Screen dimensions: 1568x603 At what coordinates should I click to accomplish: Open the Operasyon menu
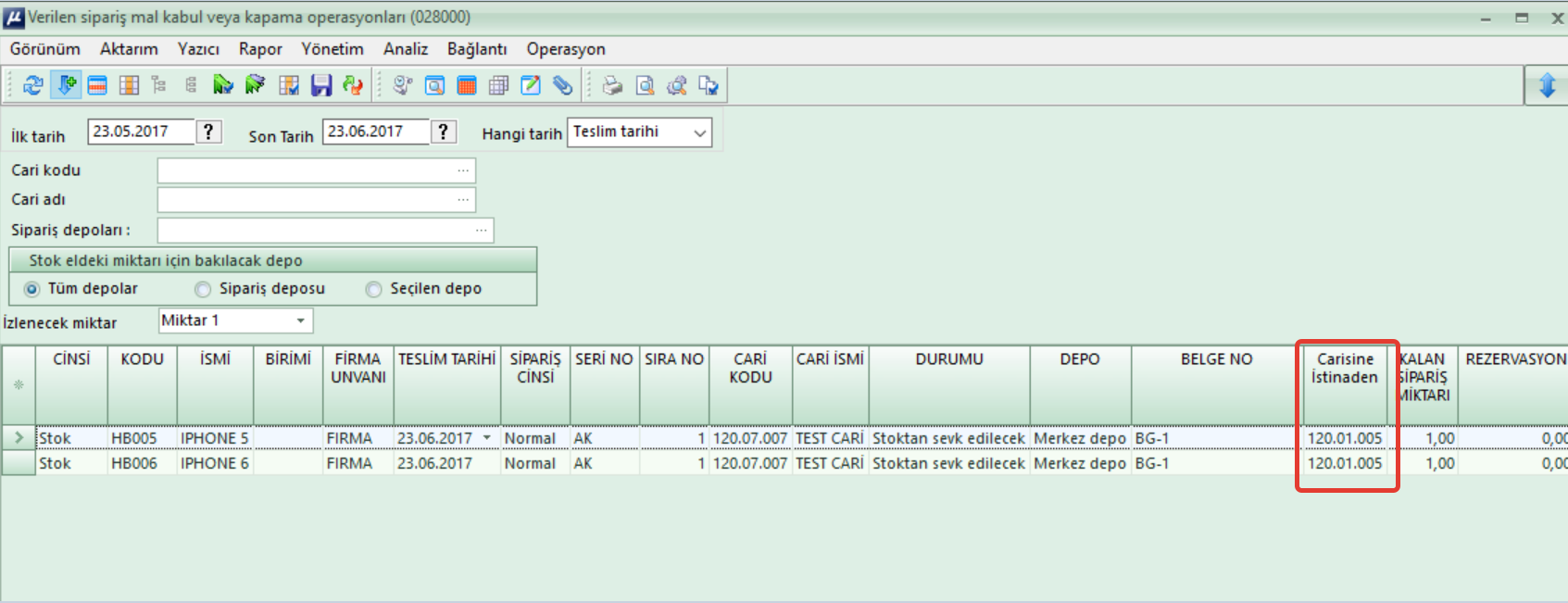tap(565, 49)
